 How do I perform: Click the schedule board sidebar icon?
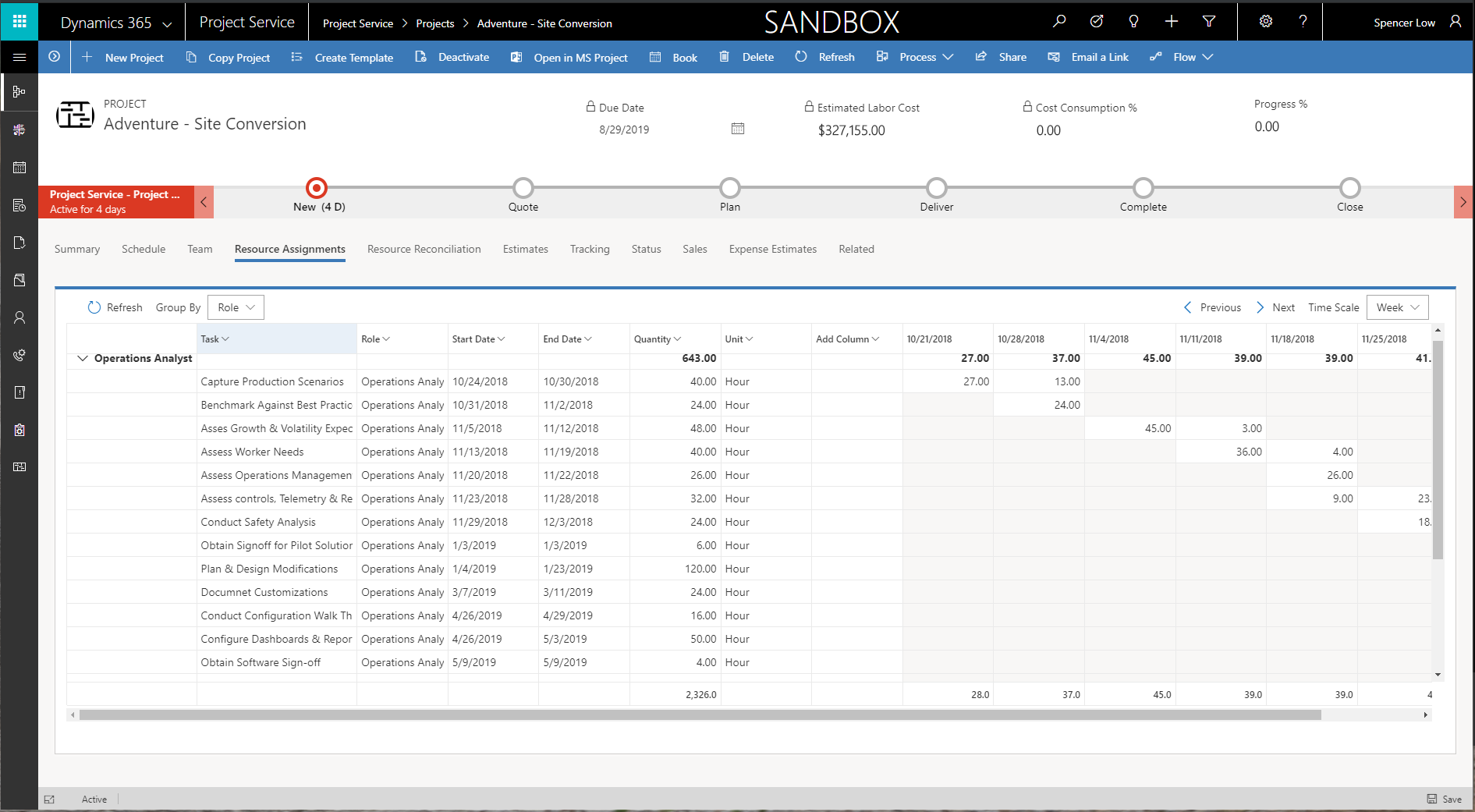pyautogui.click(x=20, y=129)
